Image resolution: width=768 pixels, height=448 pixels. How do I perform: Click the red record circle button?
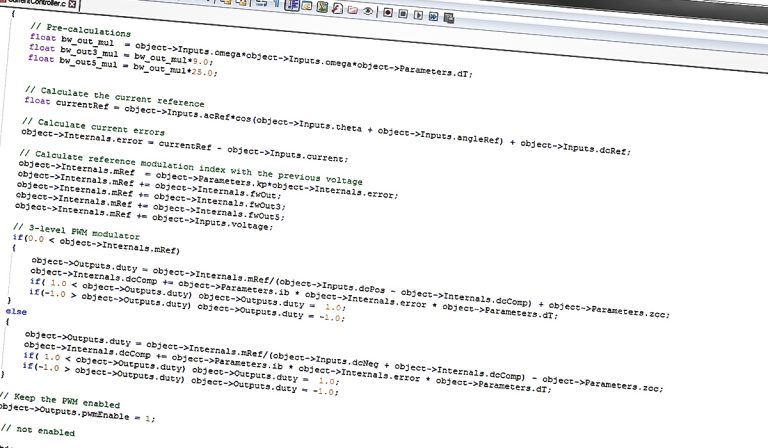click(388, 12)
